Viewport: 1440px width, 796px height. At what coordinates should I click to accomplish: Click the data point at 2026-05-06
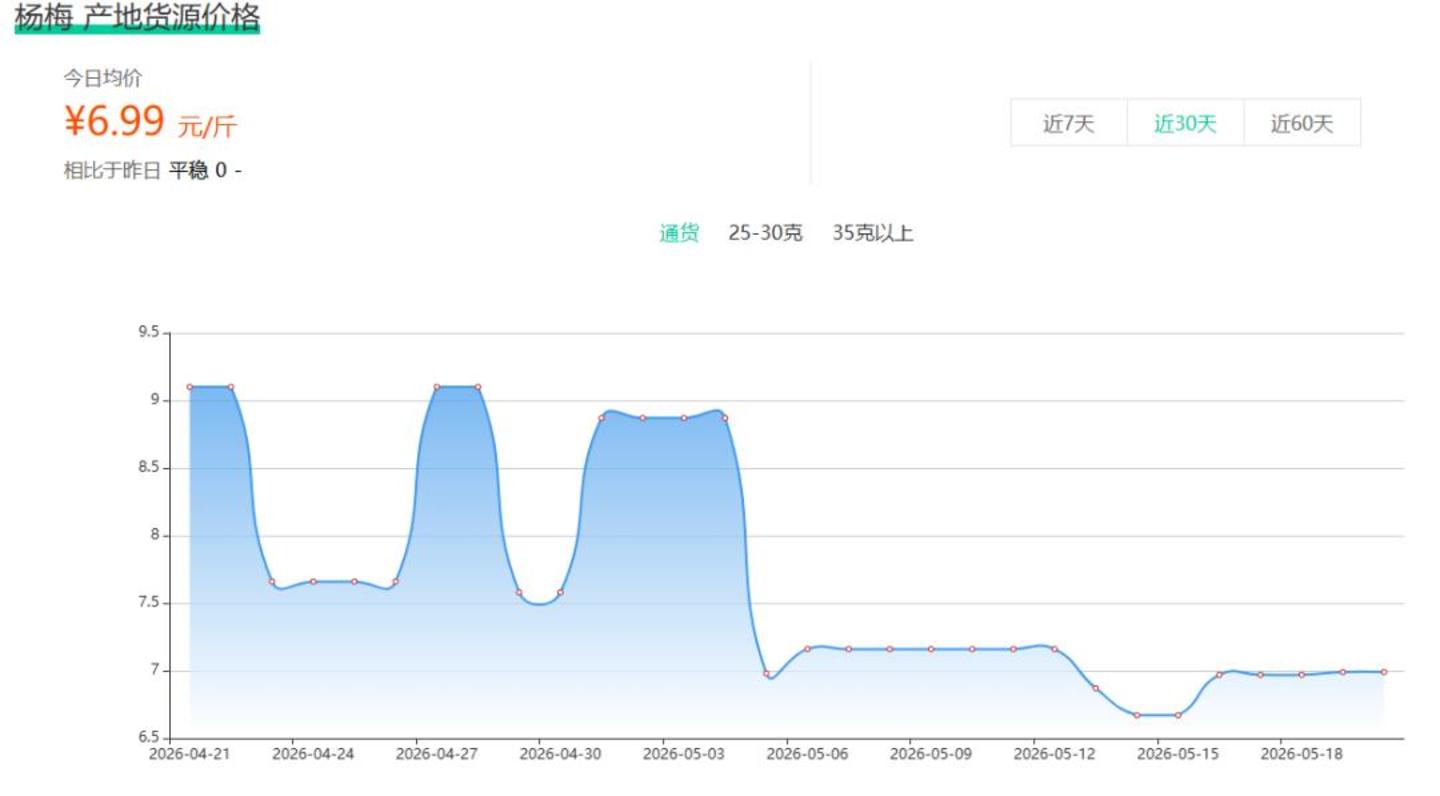(x=807, y=649)
